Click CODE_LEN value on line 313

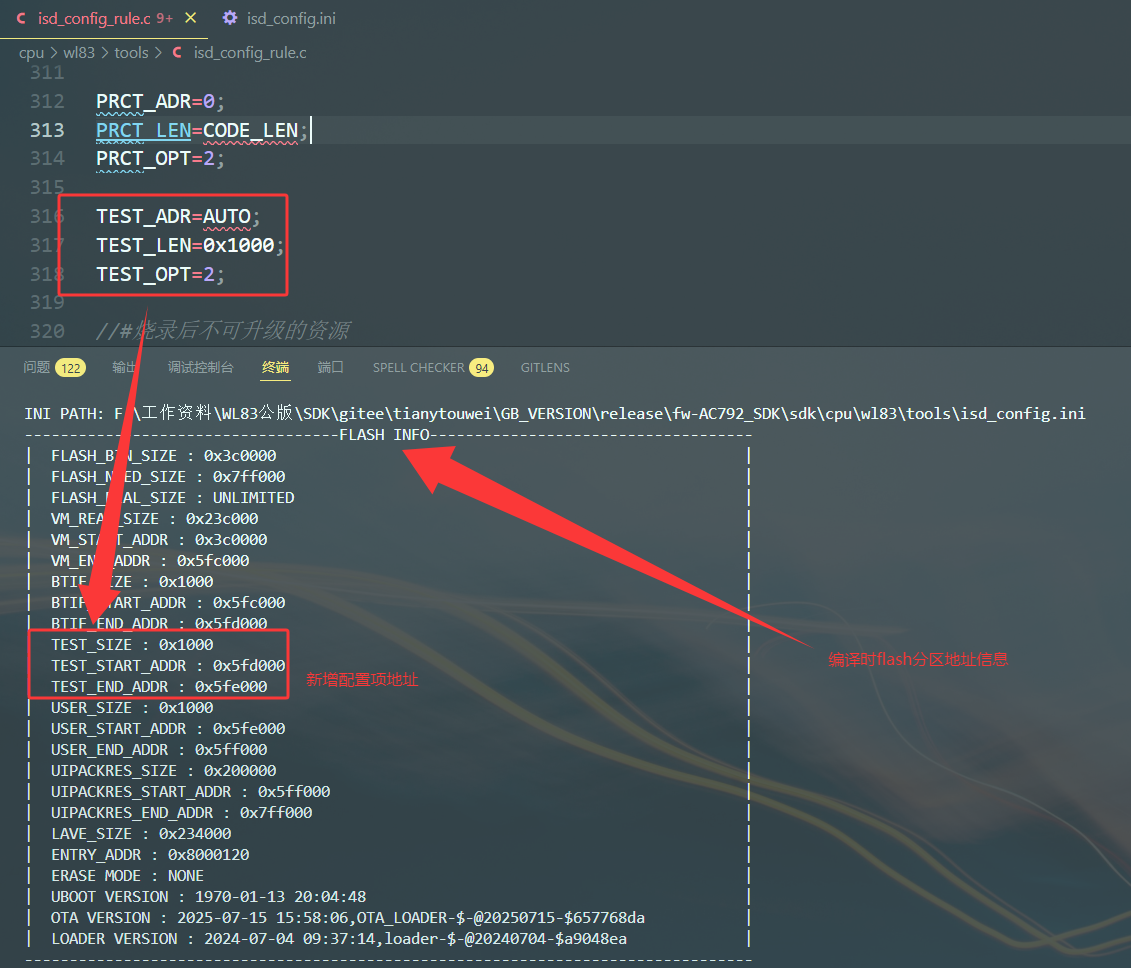click(x=250, y=130)
